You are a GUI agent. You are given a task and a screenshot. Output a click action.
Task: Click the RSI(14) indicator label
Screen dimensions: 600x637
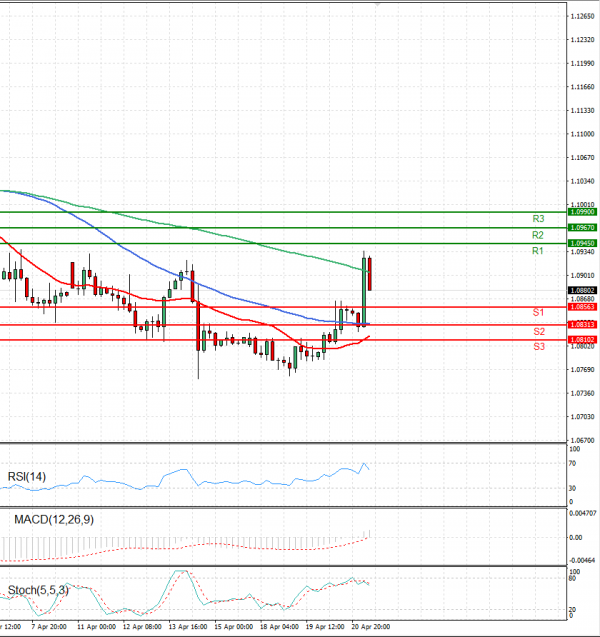27,477
